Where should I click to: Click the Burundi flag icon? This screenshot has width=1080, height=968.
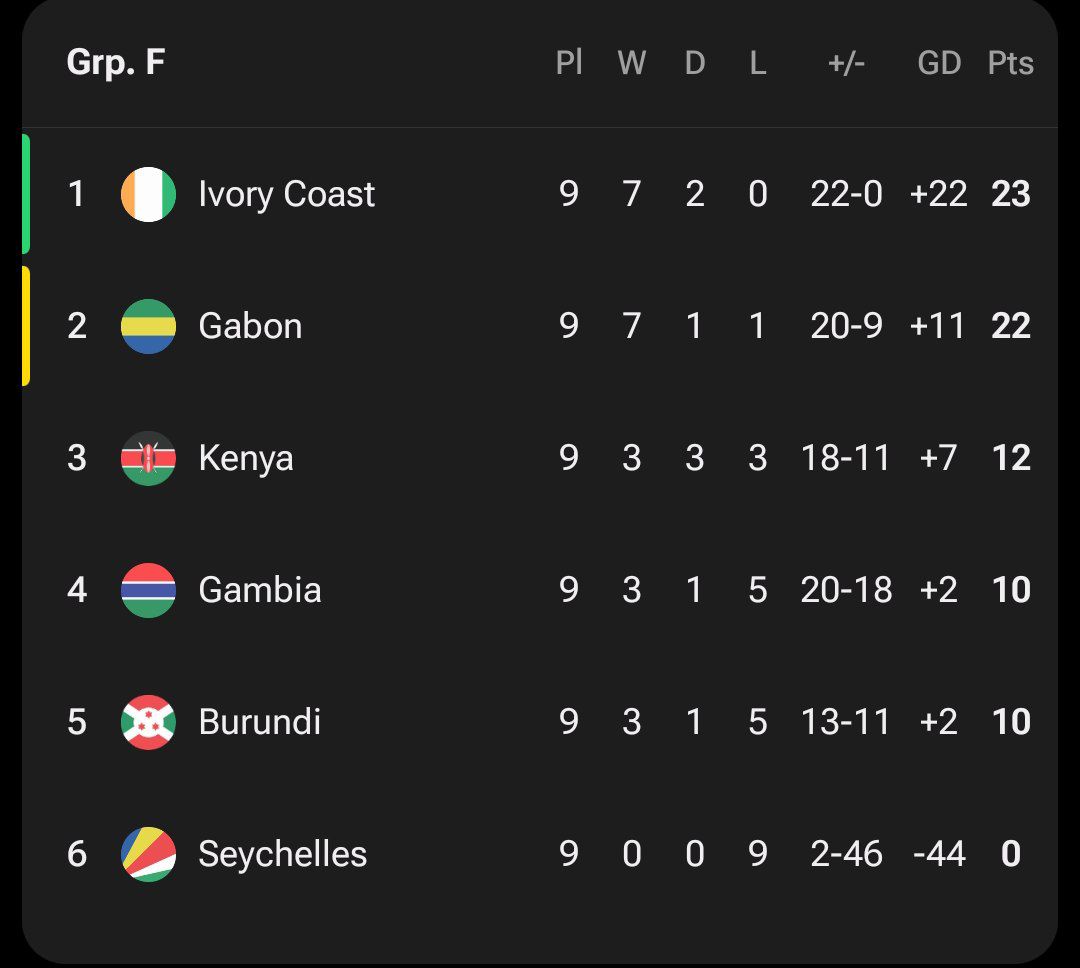[x=148, y=722]
